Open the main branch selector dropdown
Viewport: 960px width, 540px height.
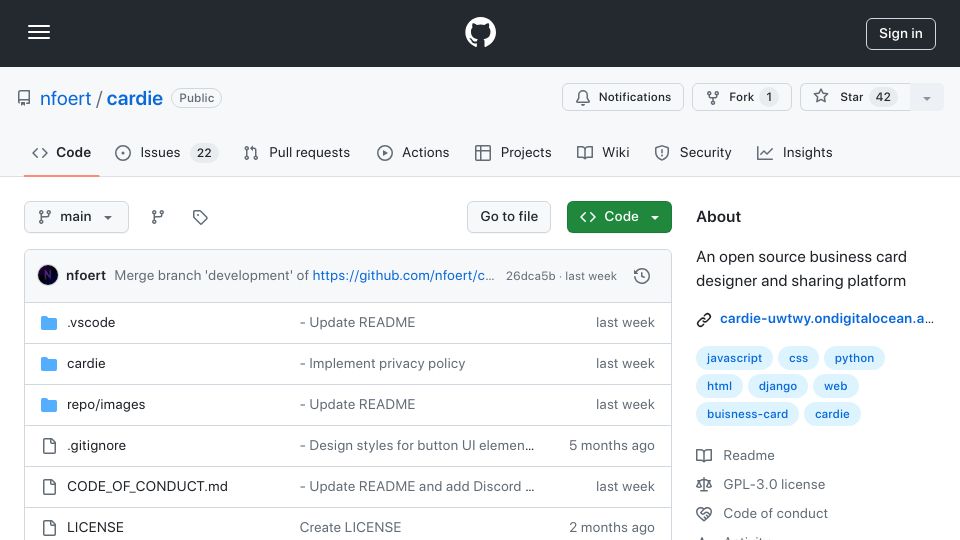[x=77, y=217]
